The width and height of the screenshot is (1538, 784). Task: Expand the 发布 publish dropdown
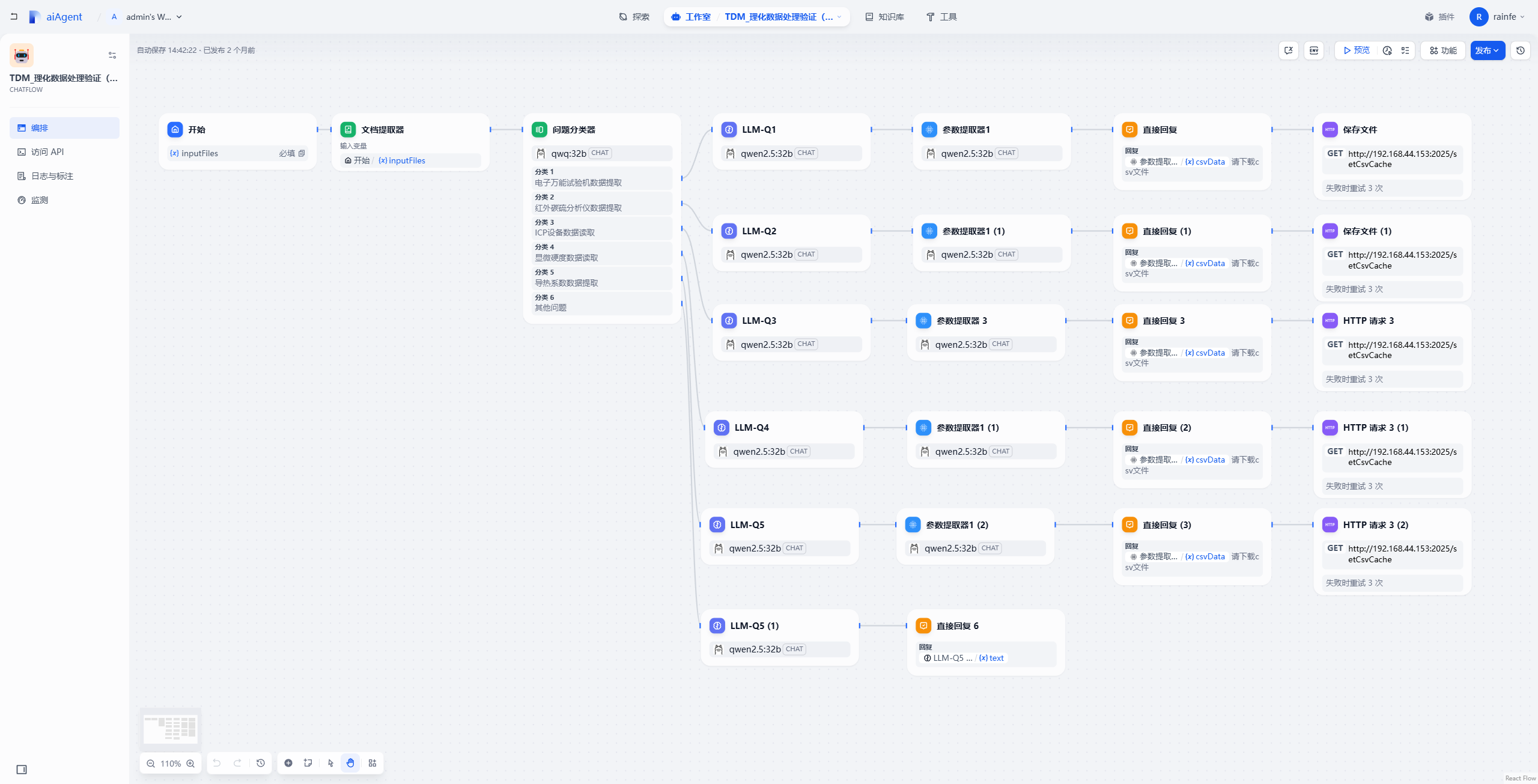pos(1487,50)
